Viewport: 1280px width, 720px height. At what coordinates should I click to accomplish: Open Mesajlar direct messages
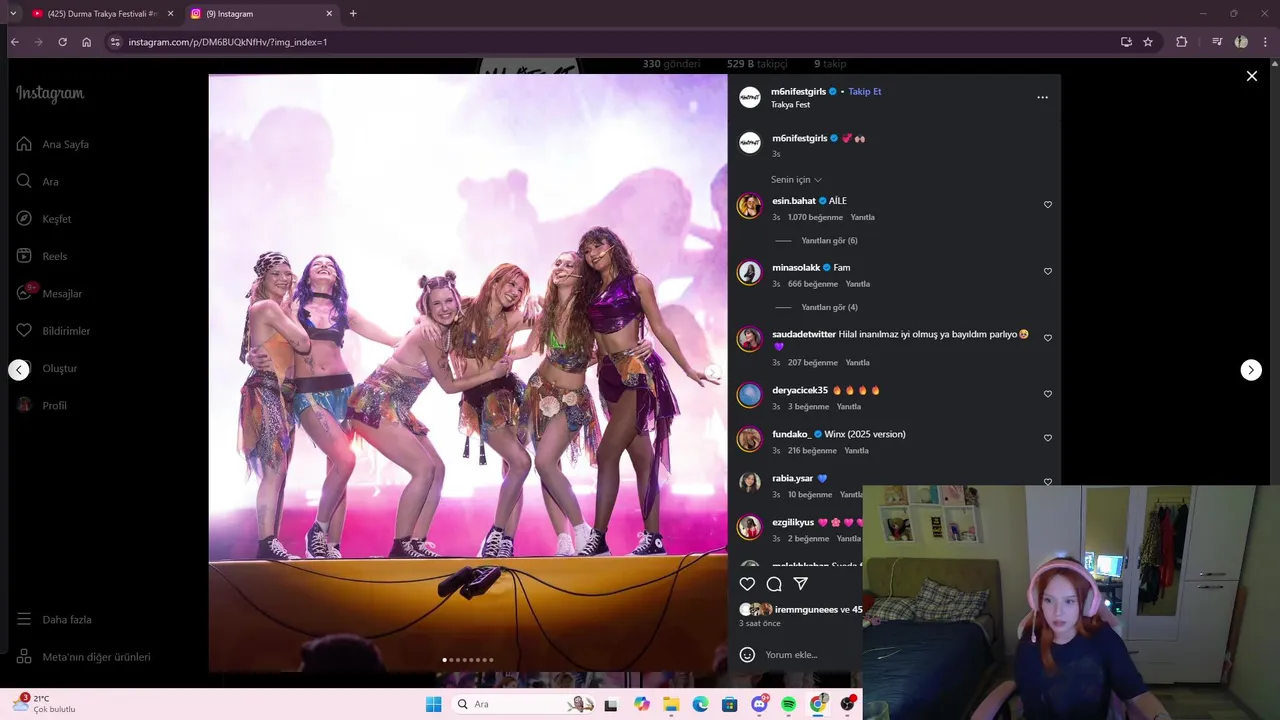point(49,293)
